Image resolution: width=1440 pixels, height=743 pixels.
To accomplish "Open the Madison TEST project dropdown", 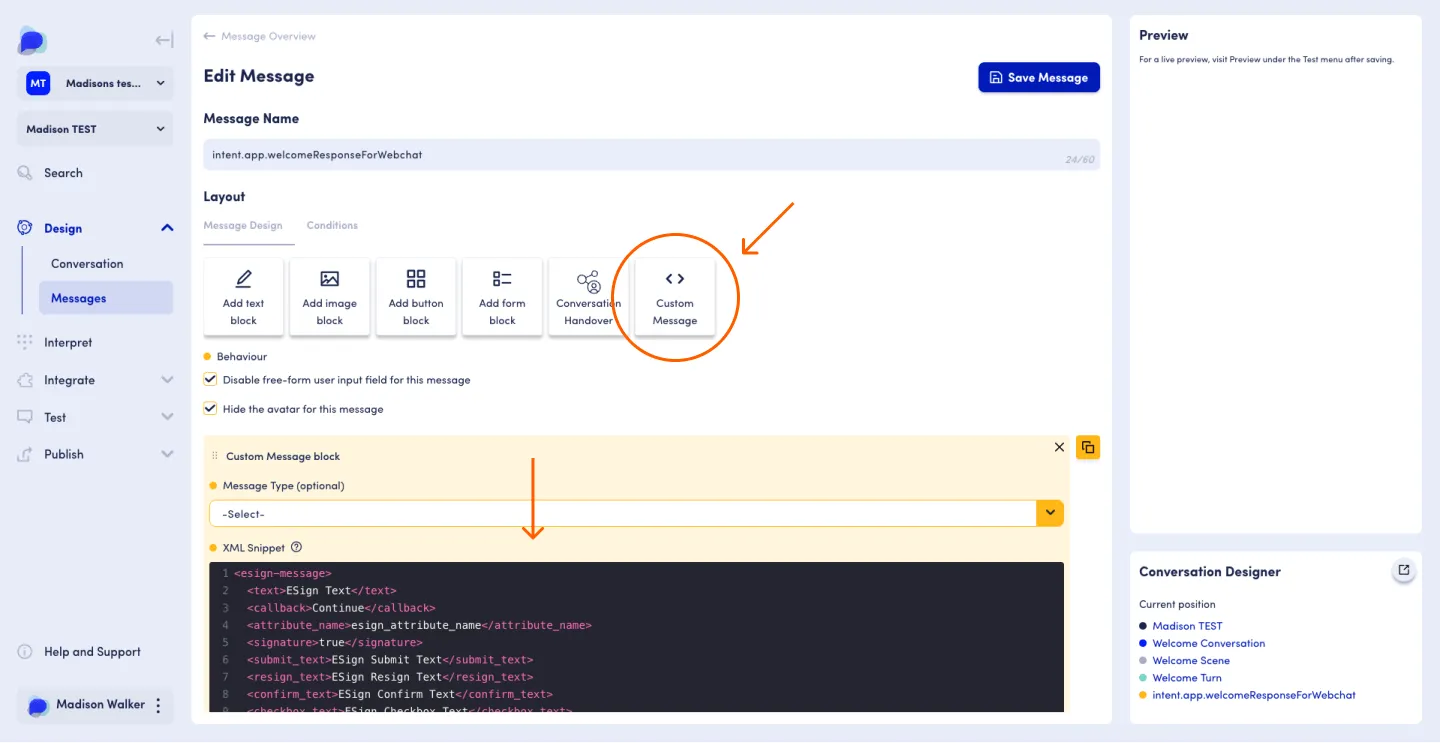I will (x=95, y=129).
